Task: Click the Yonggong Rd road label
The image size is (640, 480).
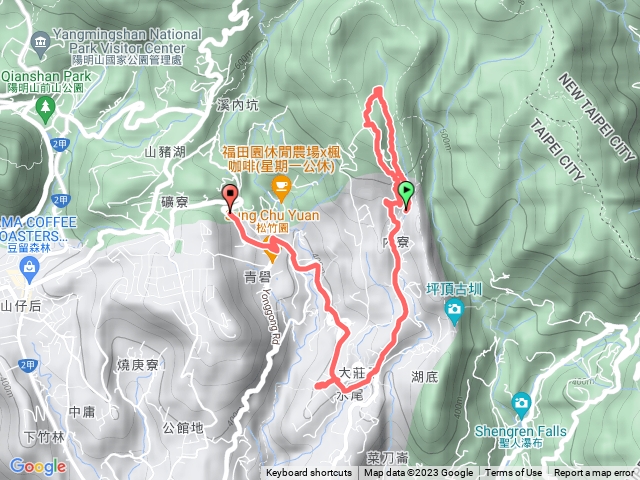Action: click(x=271, y=317)
